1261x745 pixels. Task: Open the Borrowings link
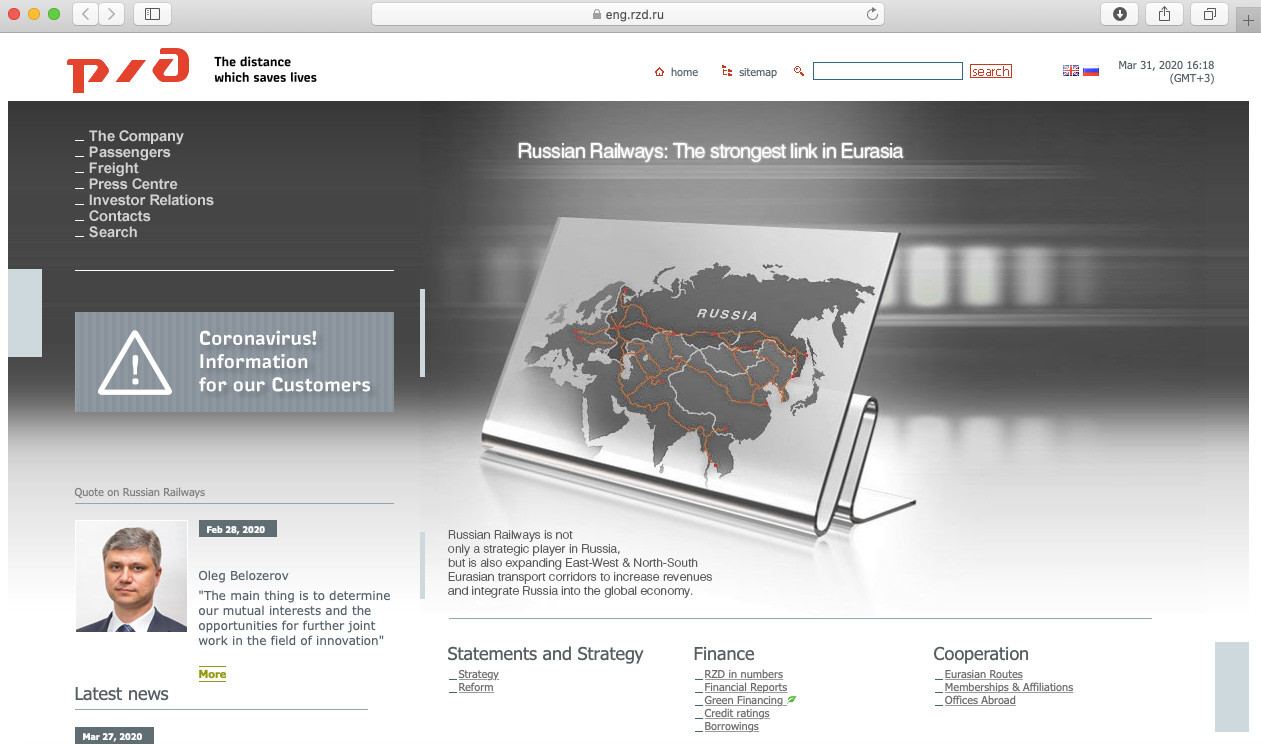(731, 726)
